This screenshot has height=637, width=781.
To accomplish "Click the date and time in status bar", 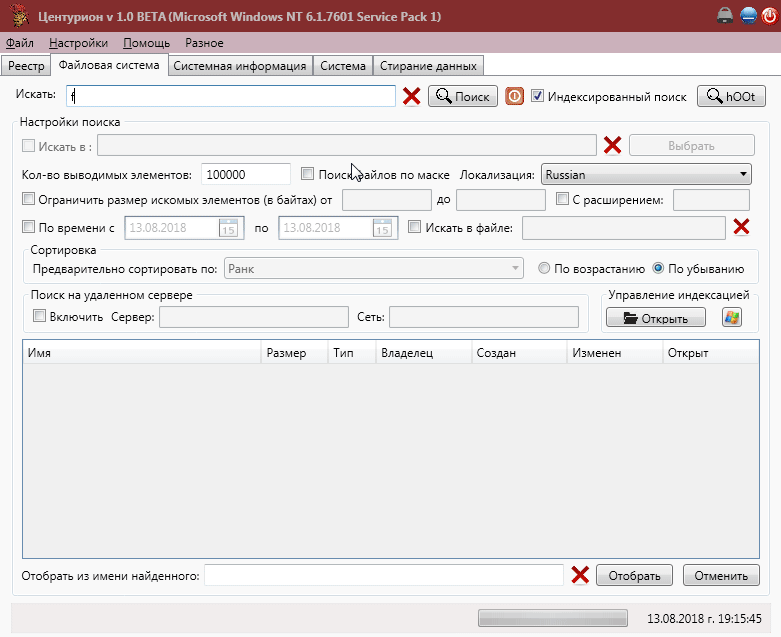I will [x=704, y=619].
